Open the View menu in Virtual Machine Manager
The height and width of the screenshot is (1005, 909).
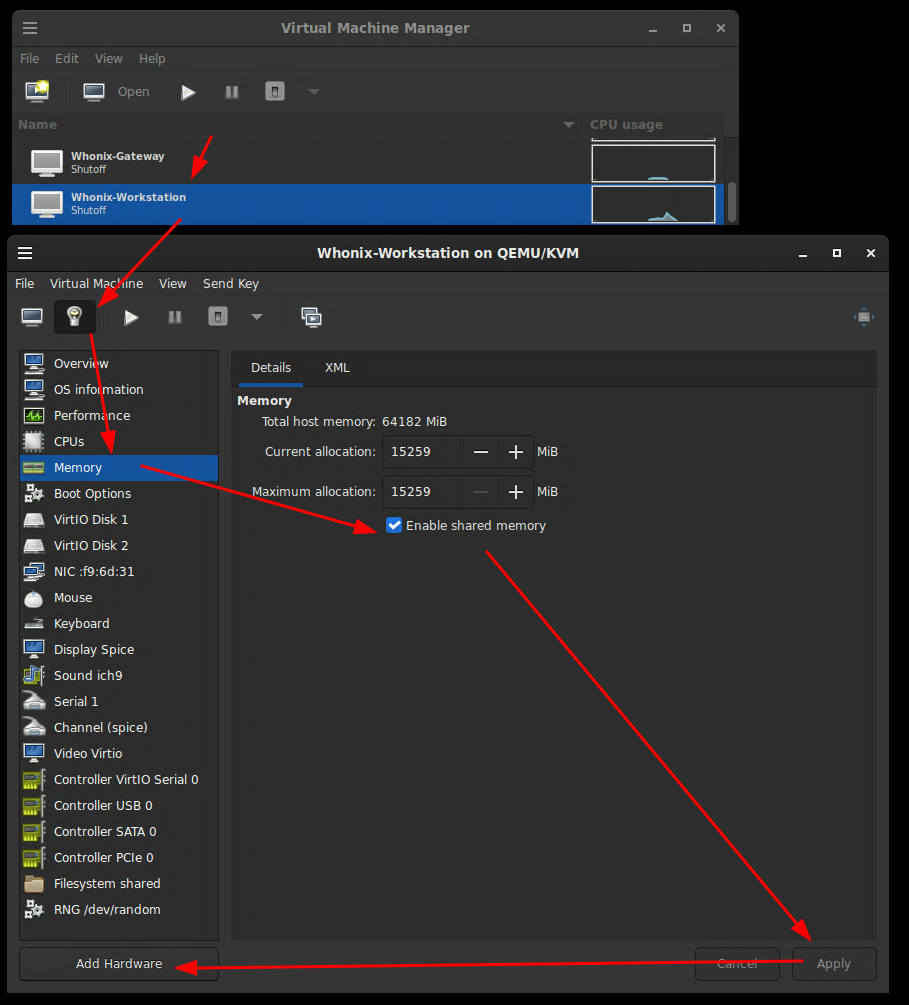click(108, 58)
